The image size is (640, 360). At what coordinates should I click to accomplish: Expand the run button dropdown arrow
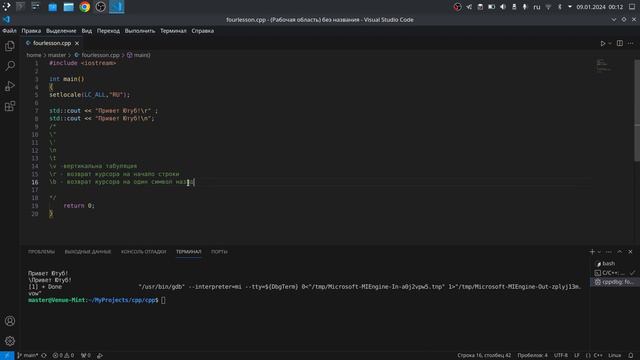[610, 43]
